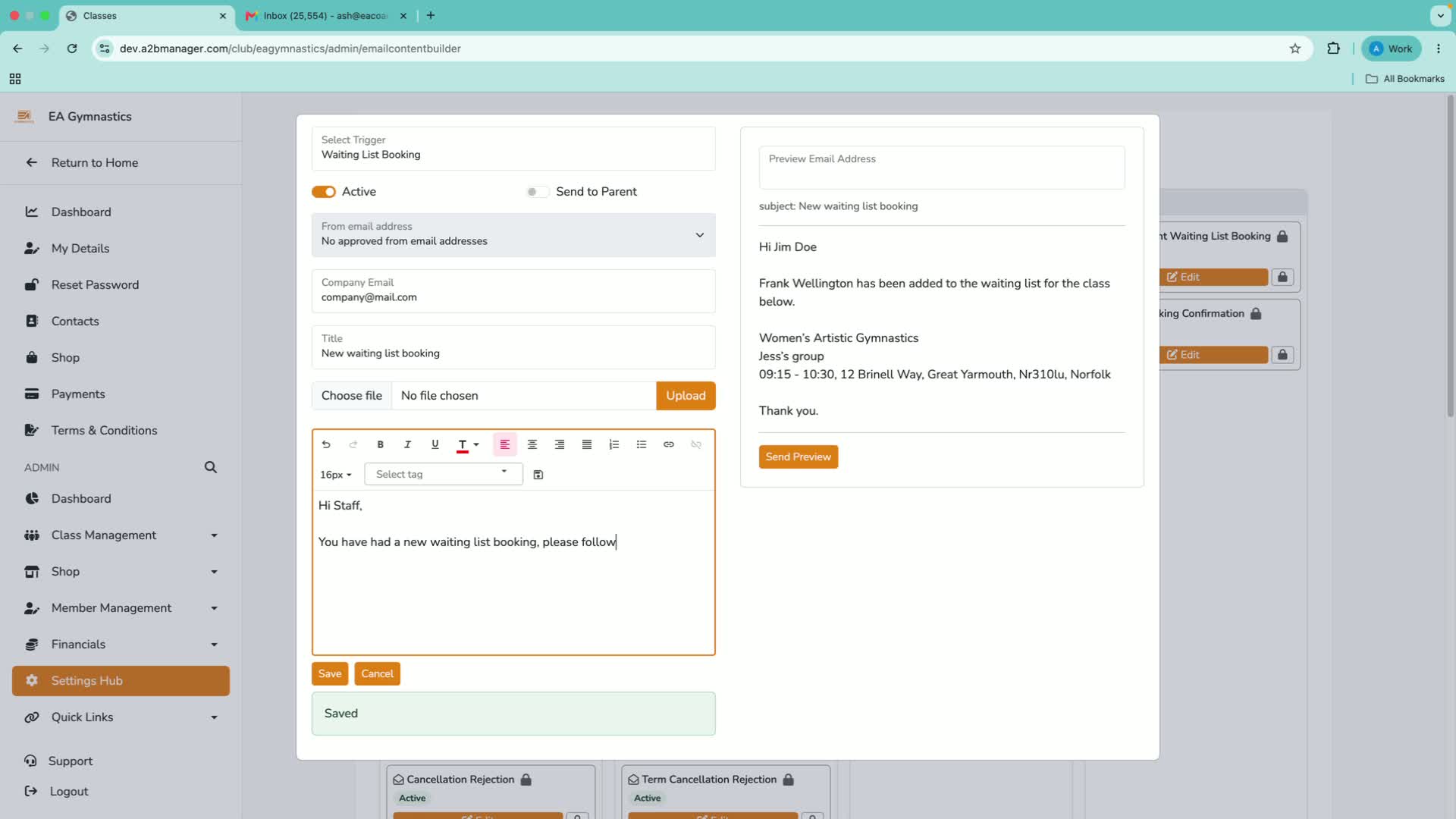This screenshot has width=1456, height=819.
Task: Switch to the Gmail Inbox browser tab
Action: [x=325, y=16]
